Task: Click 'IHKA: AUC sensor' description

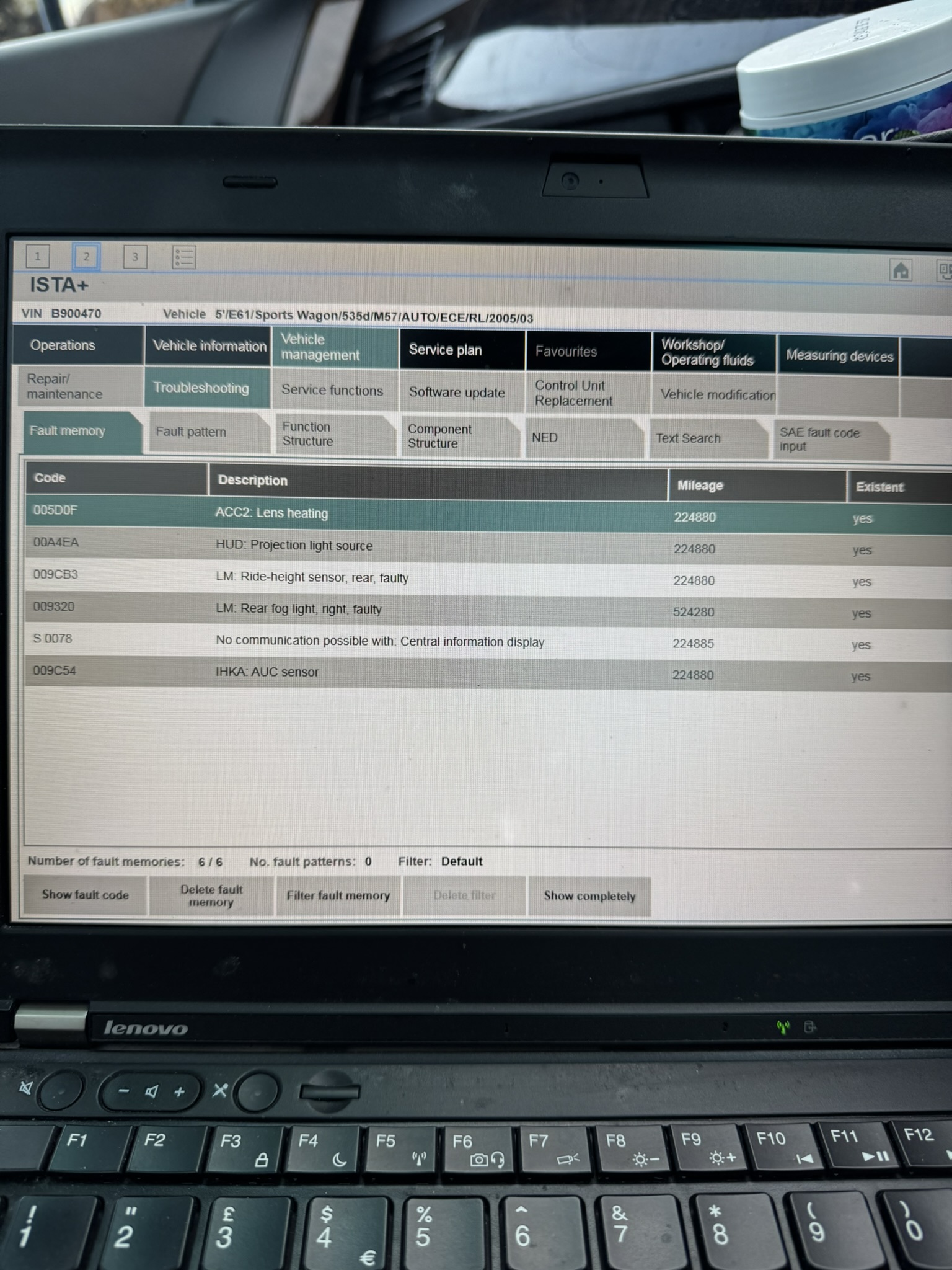Action: coord(267,672)
